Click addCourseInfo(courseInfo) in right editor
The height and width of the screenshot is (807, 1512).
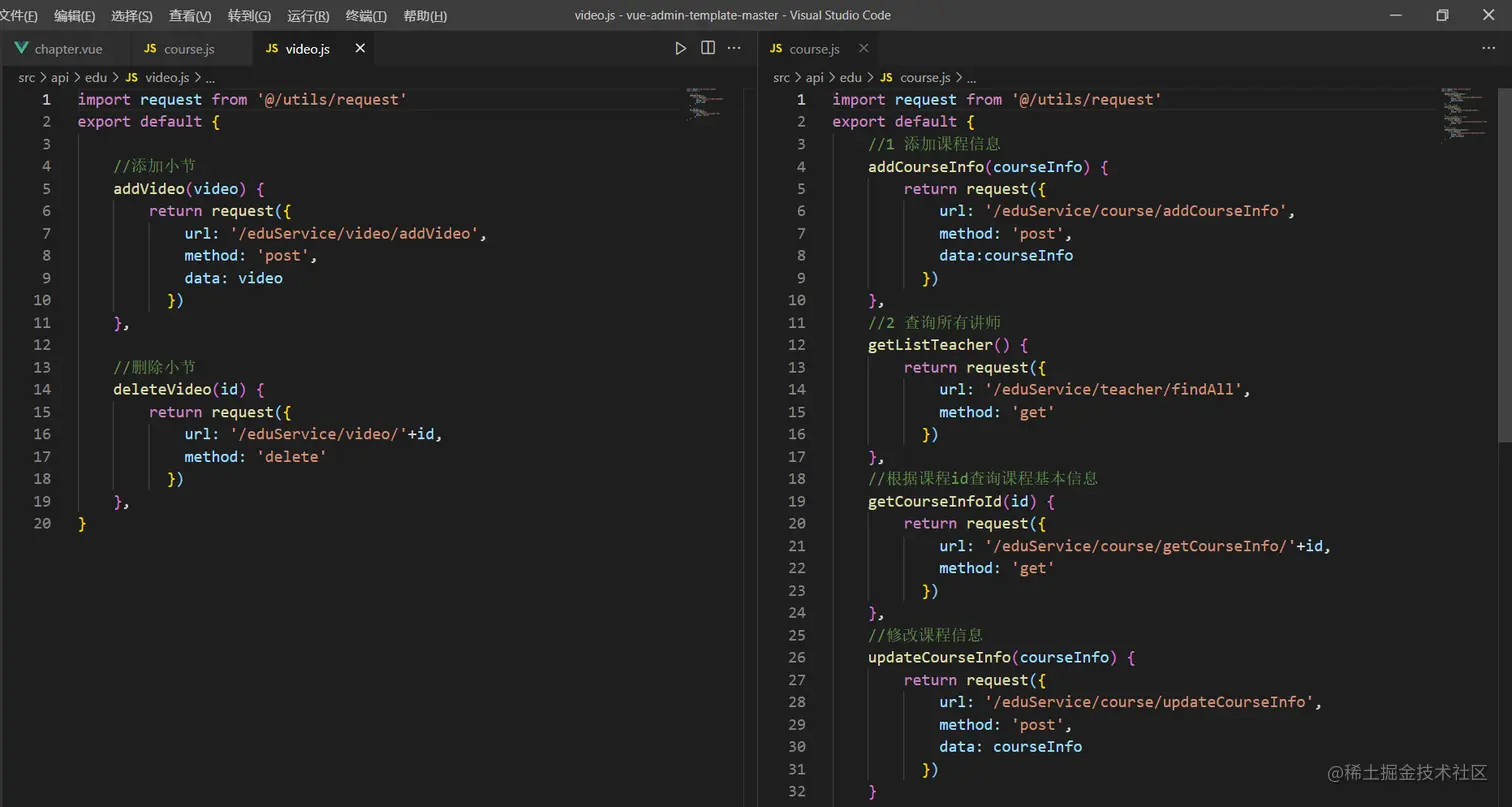coord(979,167)
